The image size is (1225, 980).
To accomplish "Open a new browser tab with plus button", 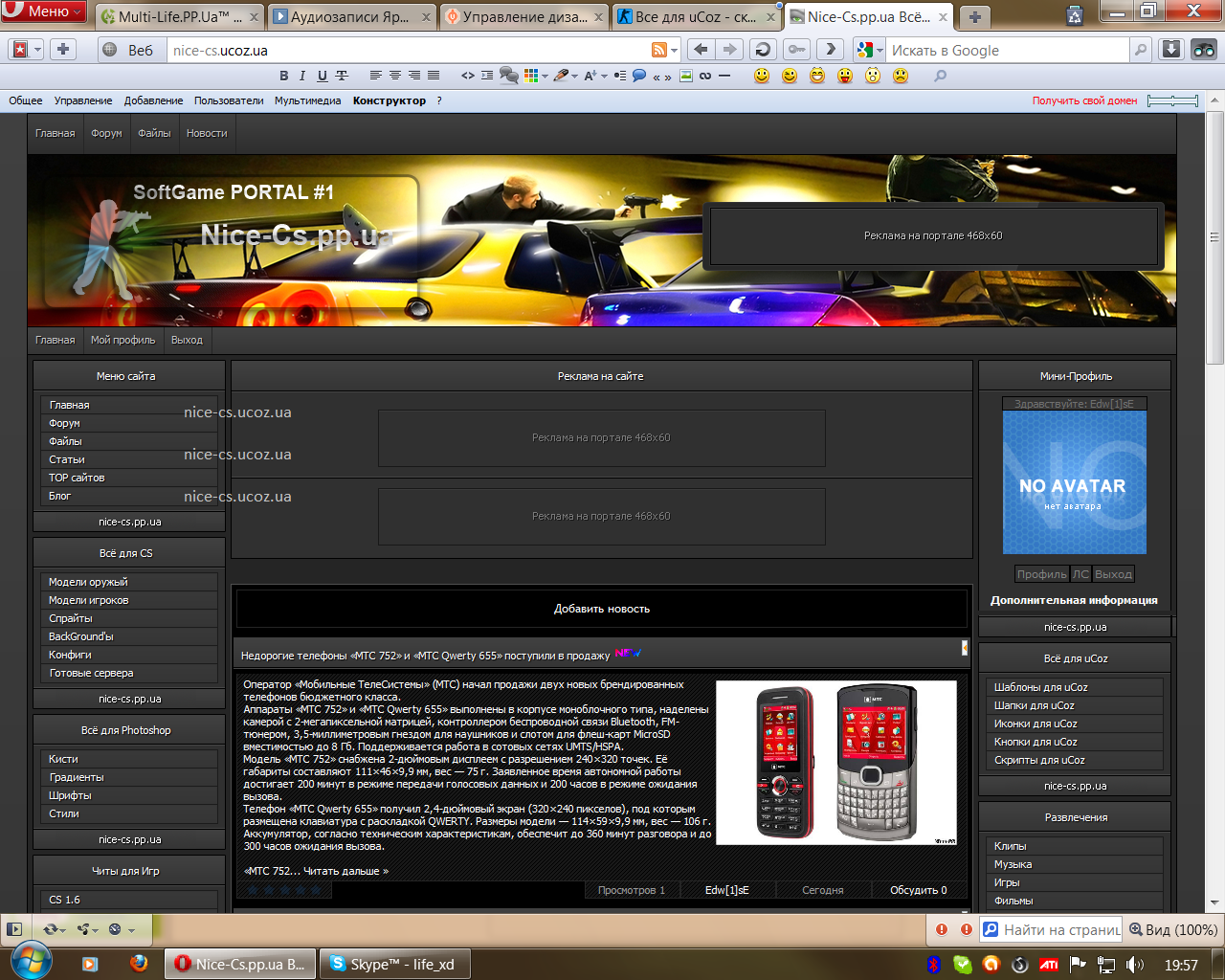I will pos(974,16).
